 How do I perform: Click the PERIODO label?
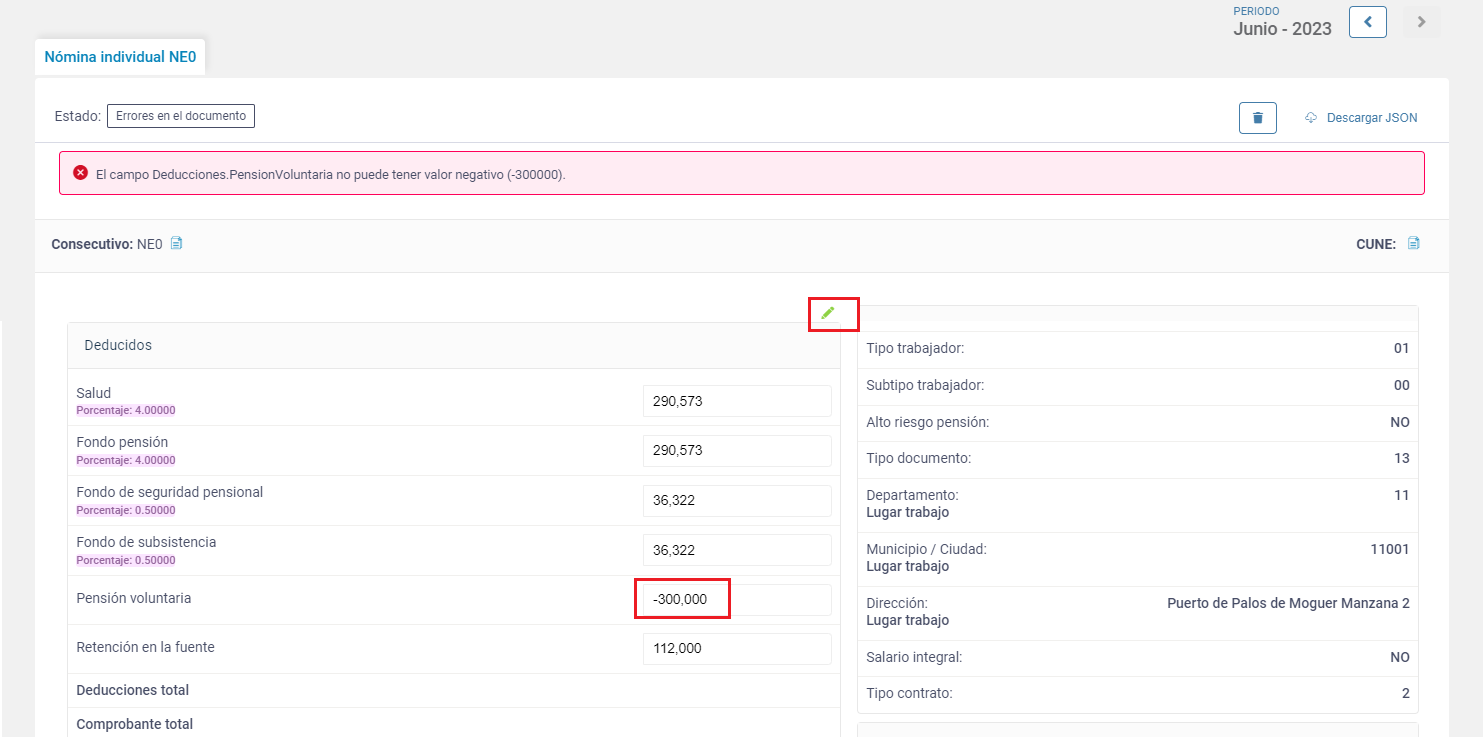coord(1256,11)
